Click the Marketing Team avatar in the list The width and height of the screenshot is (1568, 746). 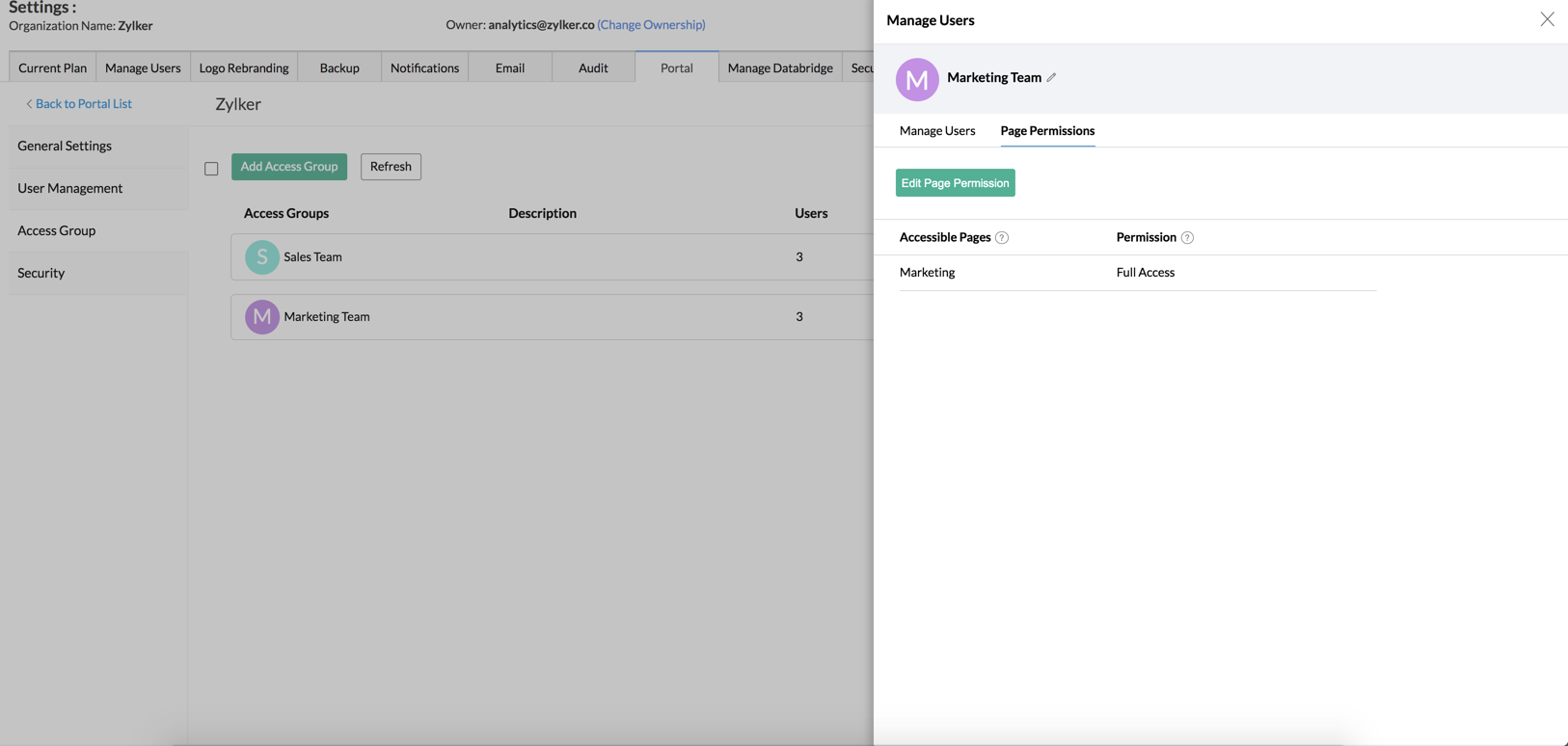[x=261, y=317]
